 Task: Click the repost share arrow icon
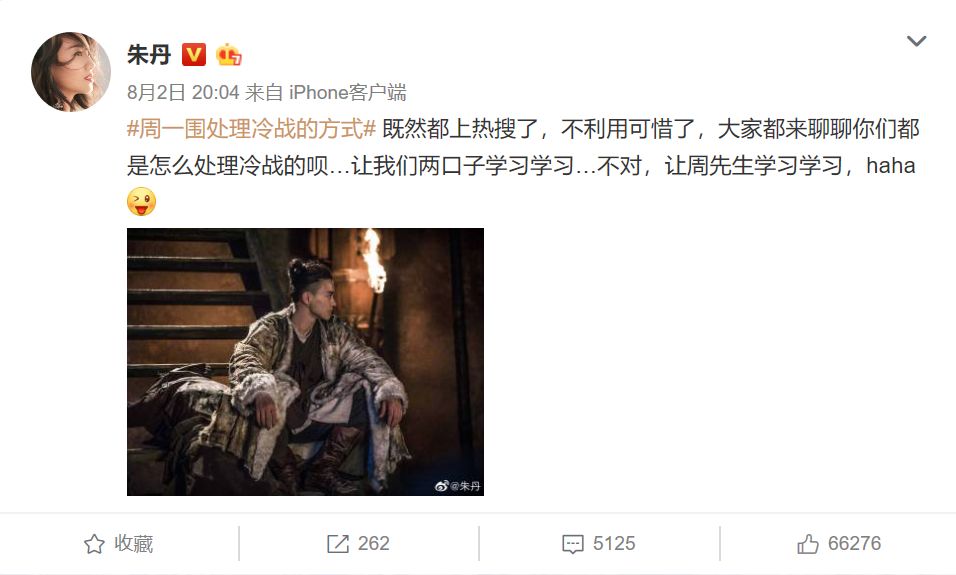point(338,543)
